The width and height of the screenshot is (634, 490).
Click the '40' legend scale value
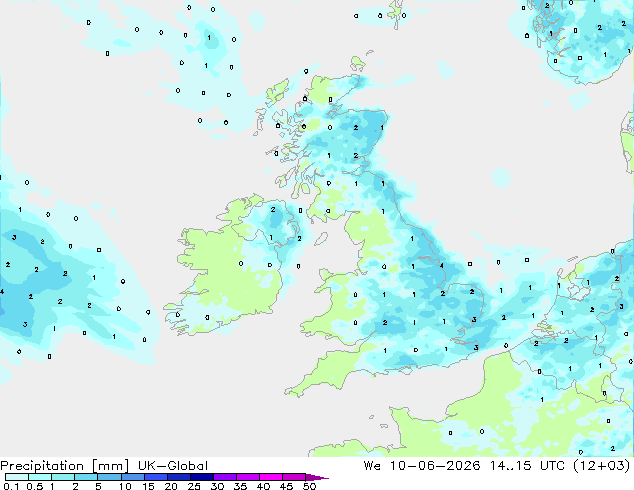264,486
